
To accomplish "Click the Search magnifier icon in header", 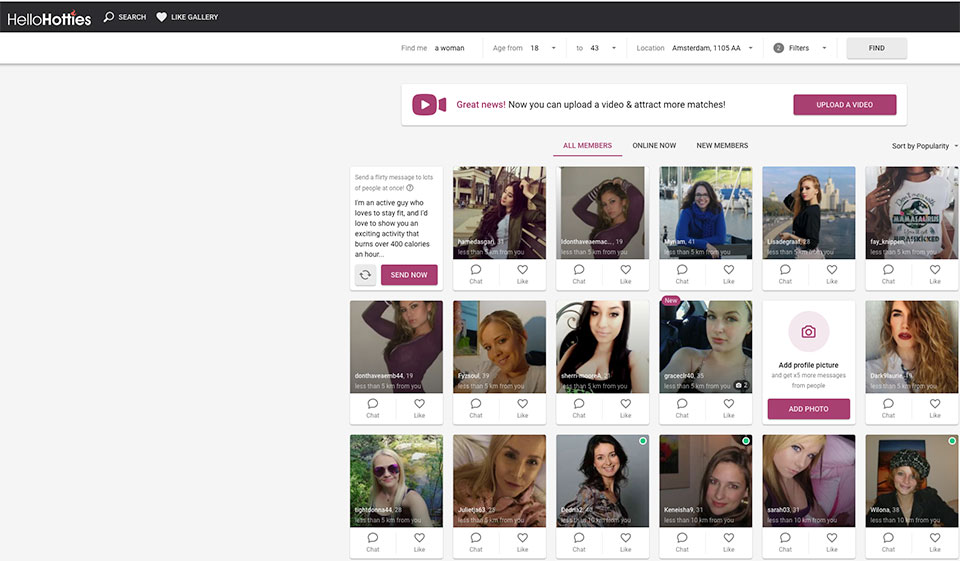I will point(109,17).
